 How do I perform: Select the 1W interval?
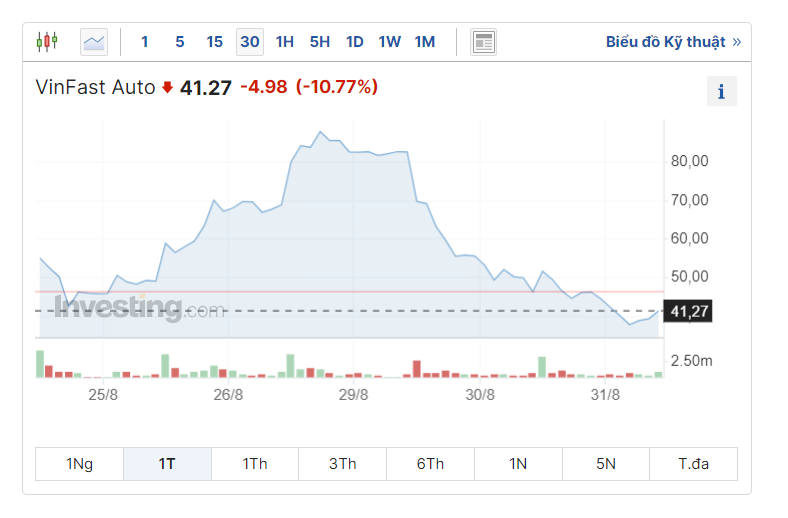[390, 42]
